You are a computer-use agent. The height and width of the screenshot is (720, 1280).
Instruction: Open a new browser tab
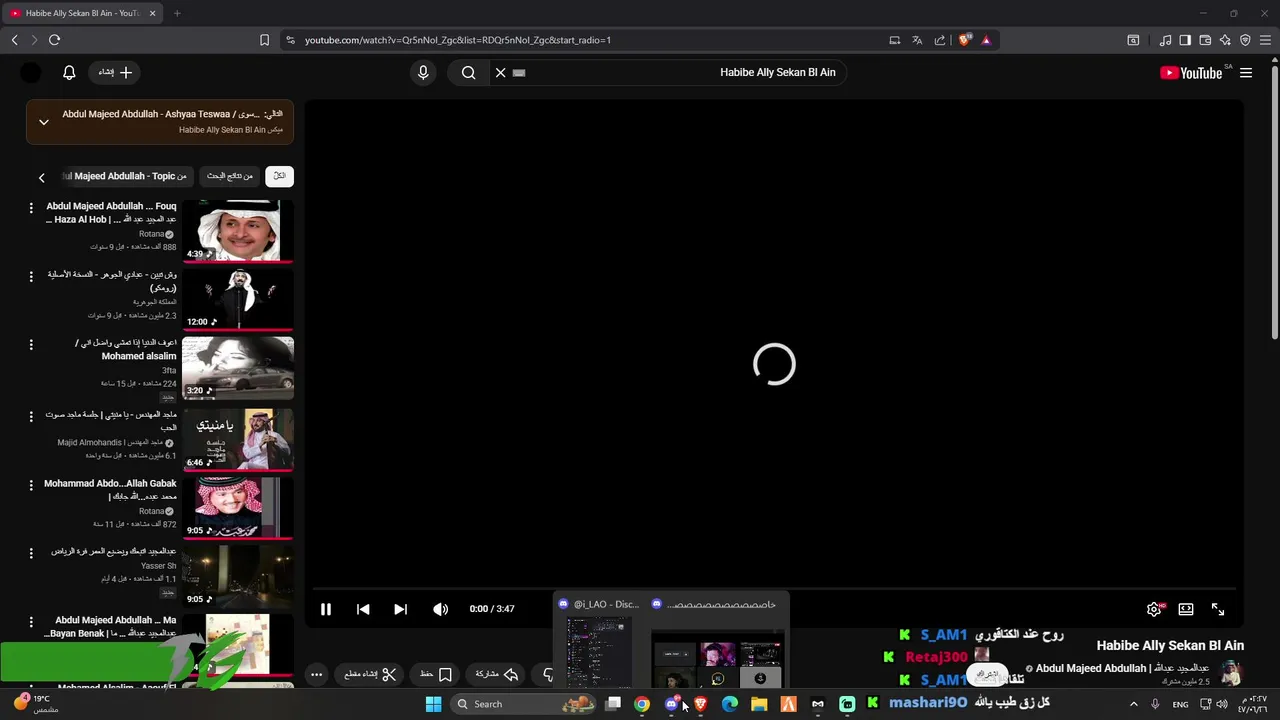click(x=177, y=13)
